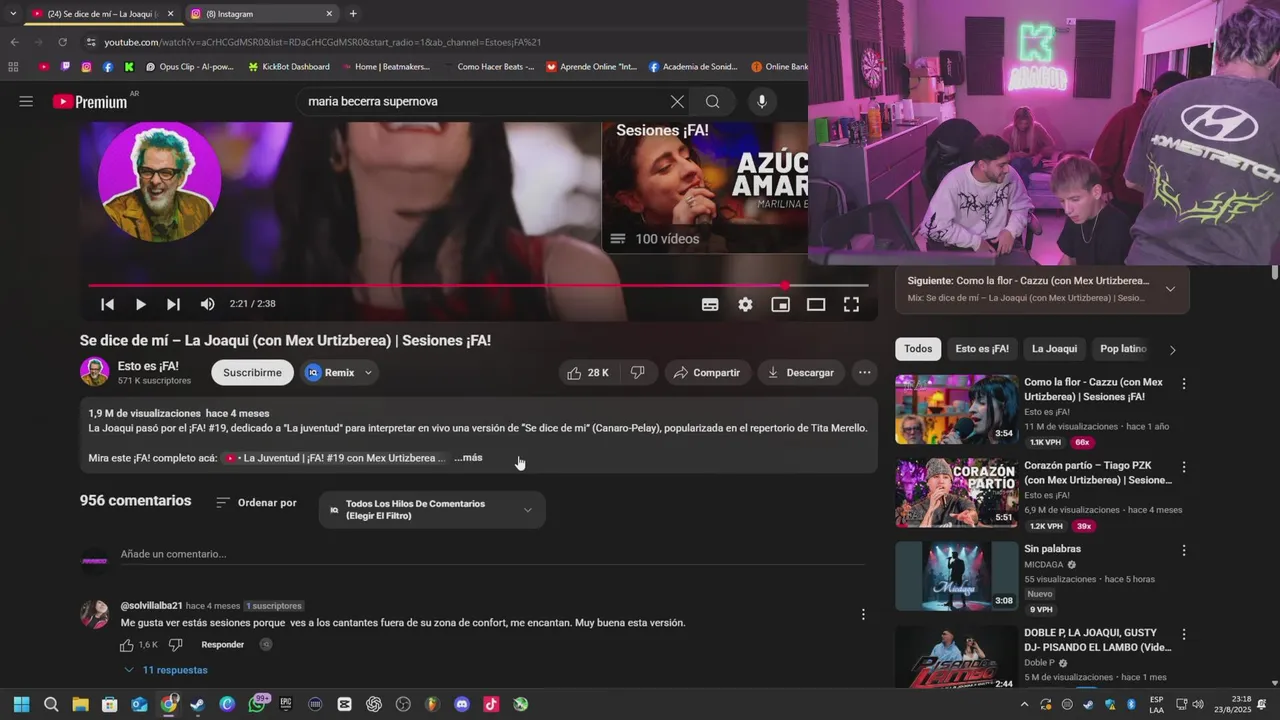Mute the video using the speaker icon
Screen dimensions: 1280x720
(207, 304)
